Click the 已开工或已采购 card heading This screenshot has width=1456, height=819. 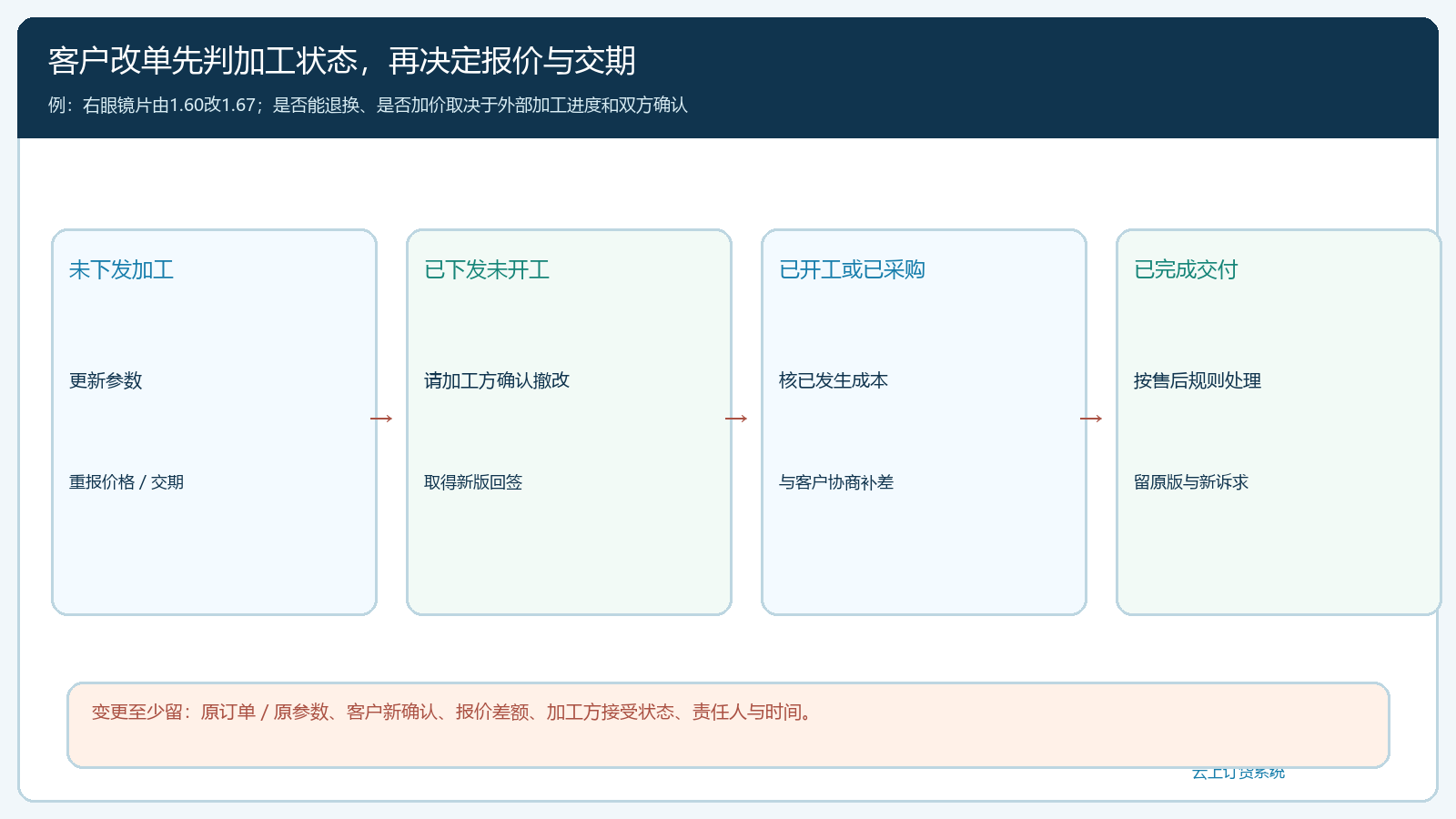coord(852,270)
